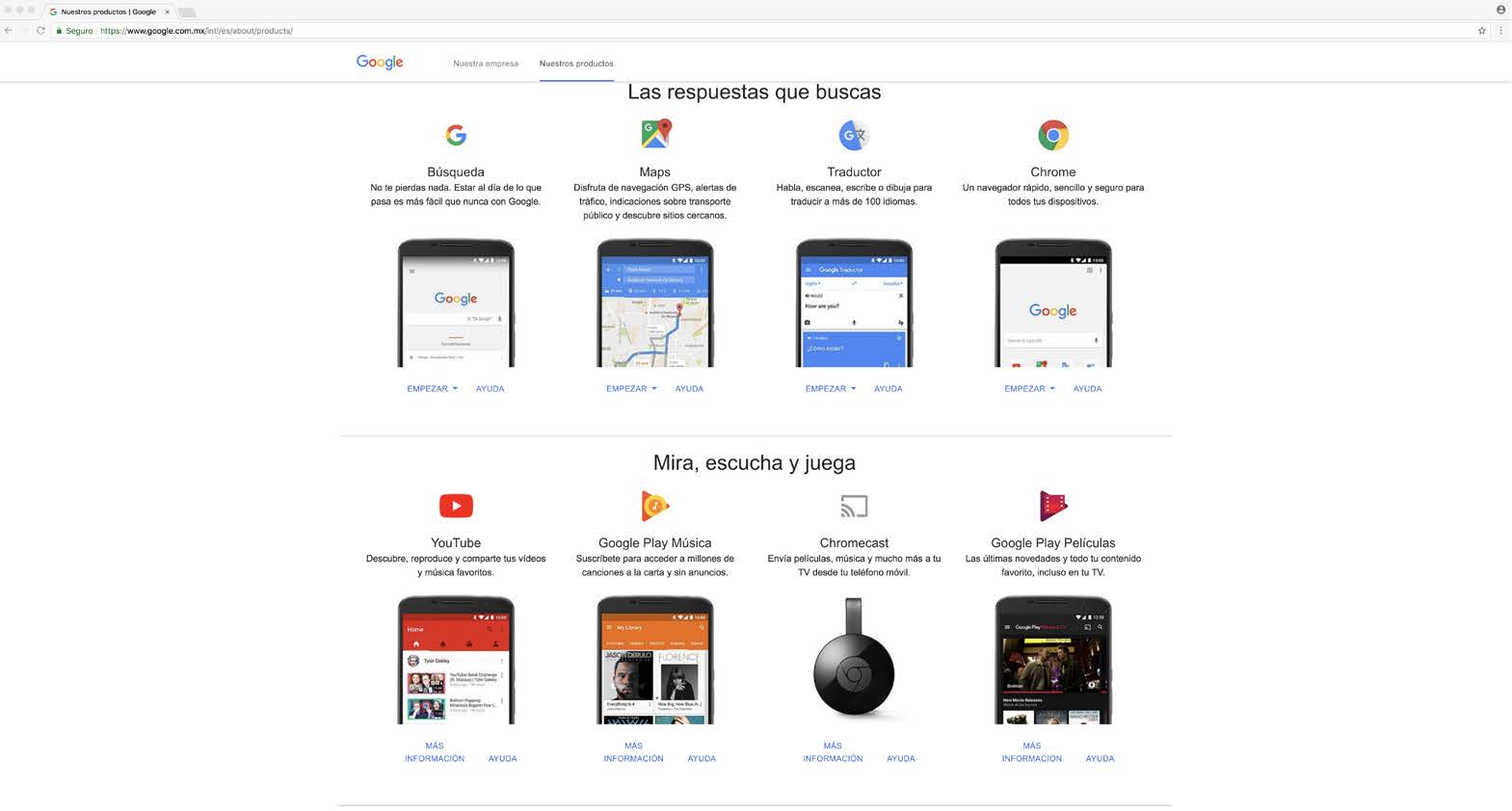Open the AYUDA link under Maps
Viewport: 1512px width, 811px height.
tap(689, 389)
